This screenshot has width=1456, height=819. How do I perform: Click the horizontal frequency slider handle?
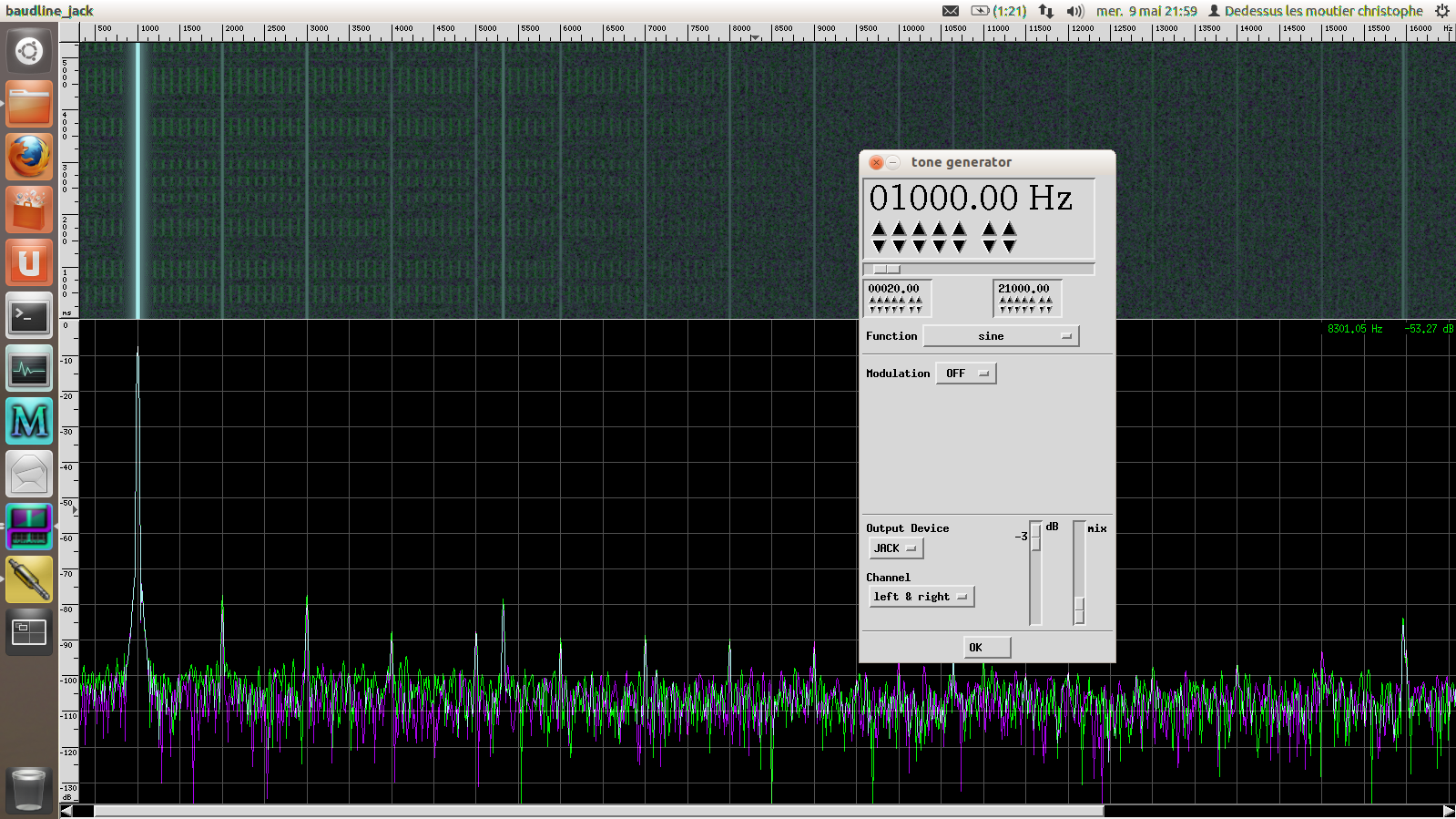886,270
